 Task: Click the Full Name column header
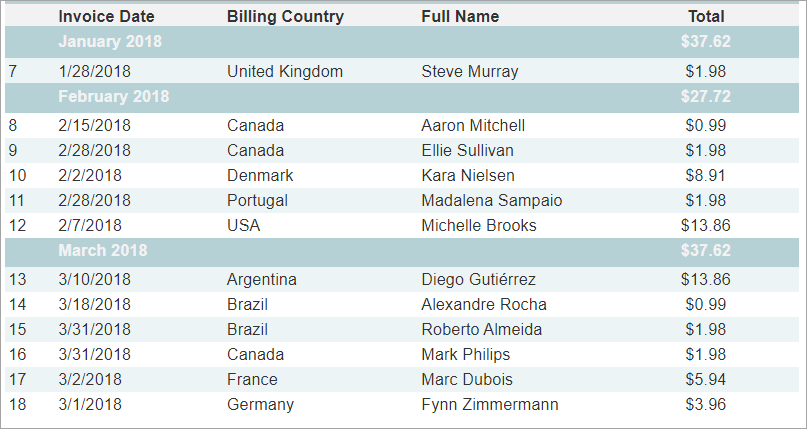(x=460, y=16)
